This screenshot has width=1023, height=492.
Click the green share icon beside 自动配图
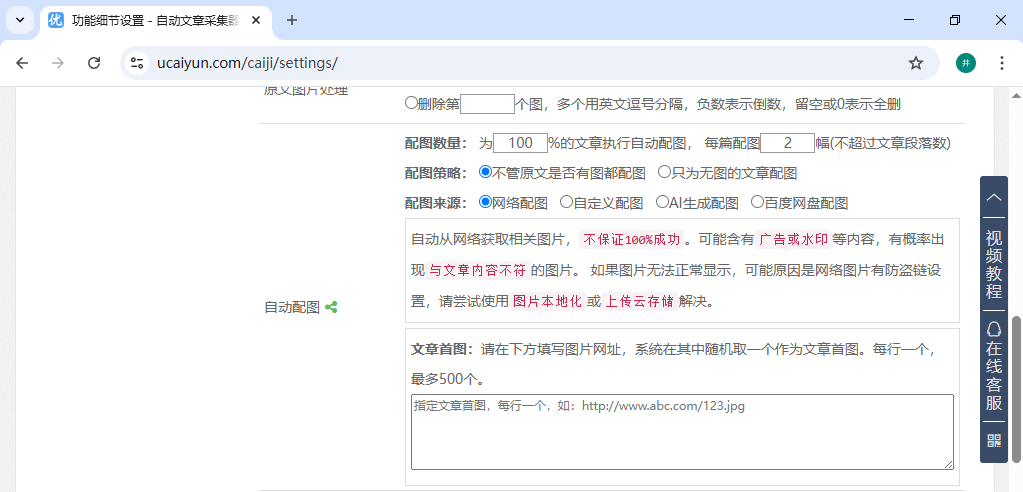pos(331,308)
